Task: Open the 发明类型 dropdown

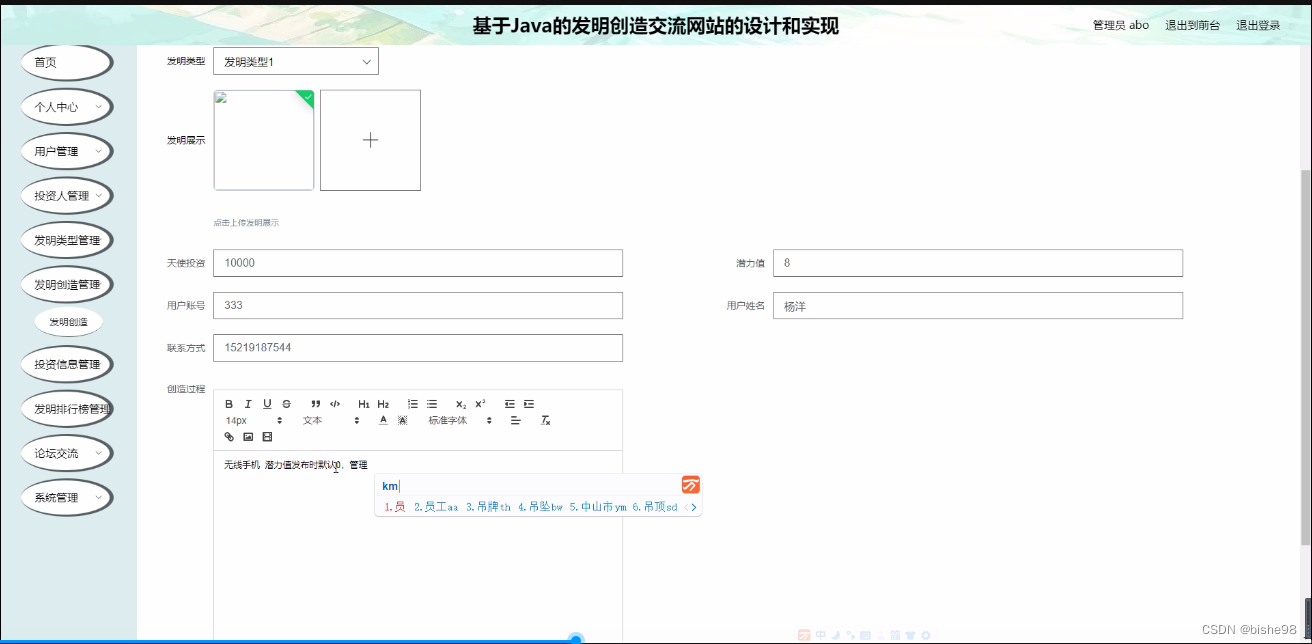Action: (x=295, y=60)
